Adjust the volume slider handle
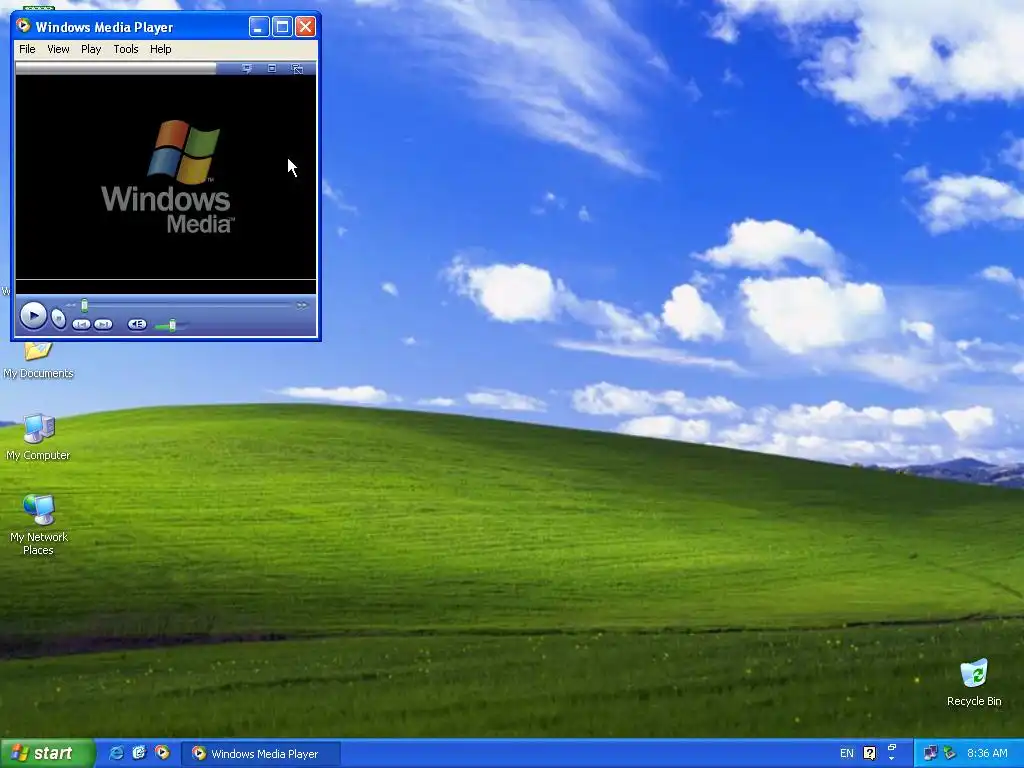The image size is (1024, 768). tap(172, 325)
